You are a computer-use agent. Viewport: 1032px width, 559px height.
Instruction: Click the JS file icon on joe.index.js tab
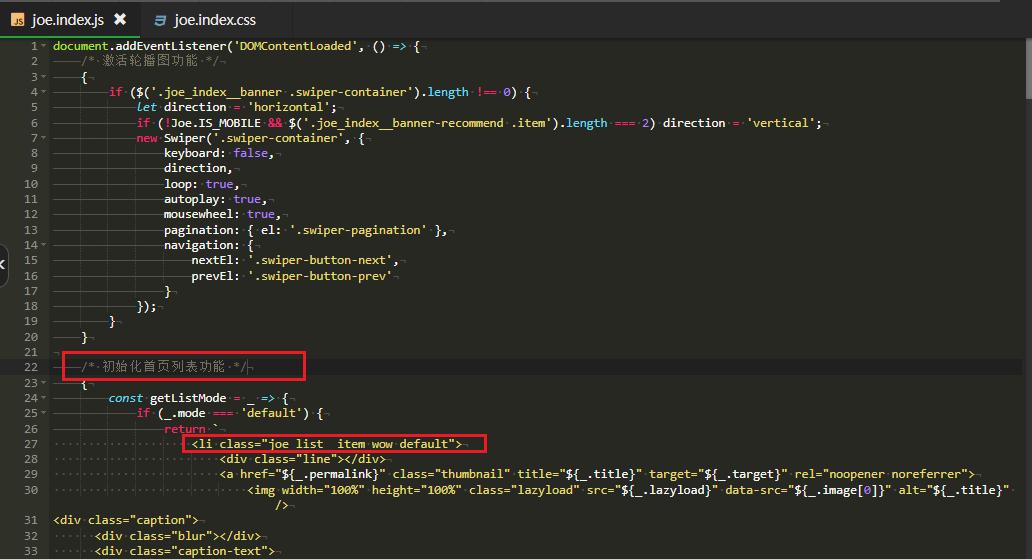pos(18,20)
